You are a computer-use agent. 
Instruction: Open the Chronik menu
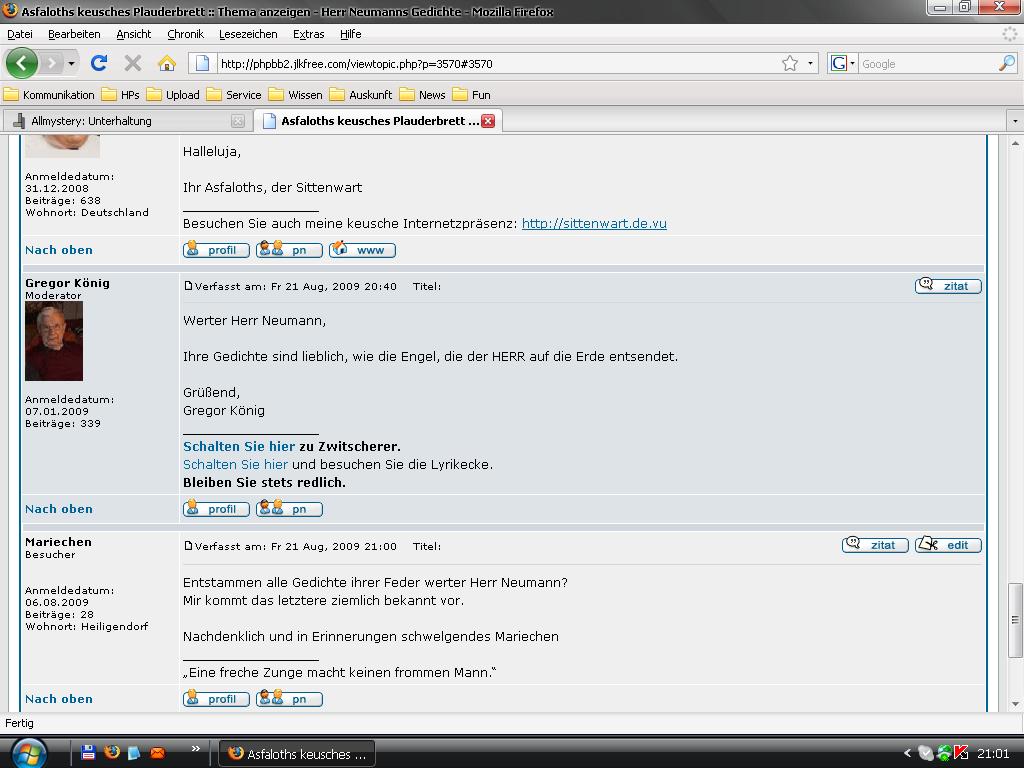click(x=185, y=34)
